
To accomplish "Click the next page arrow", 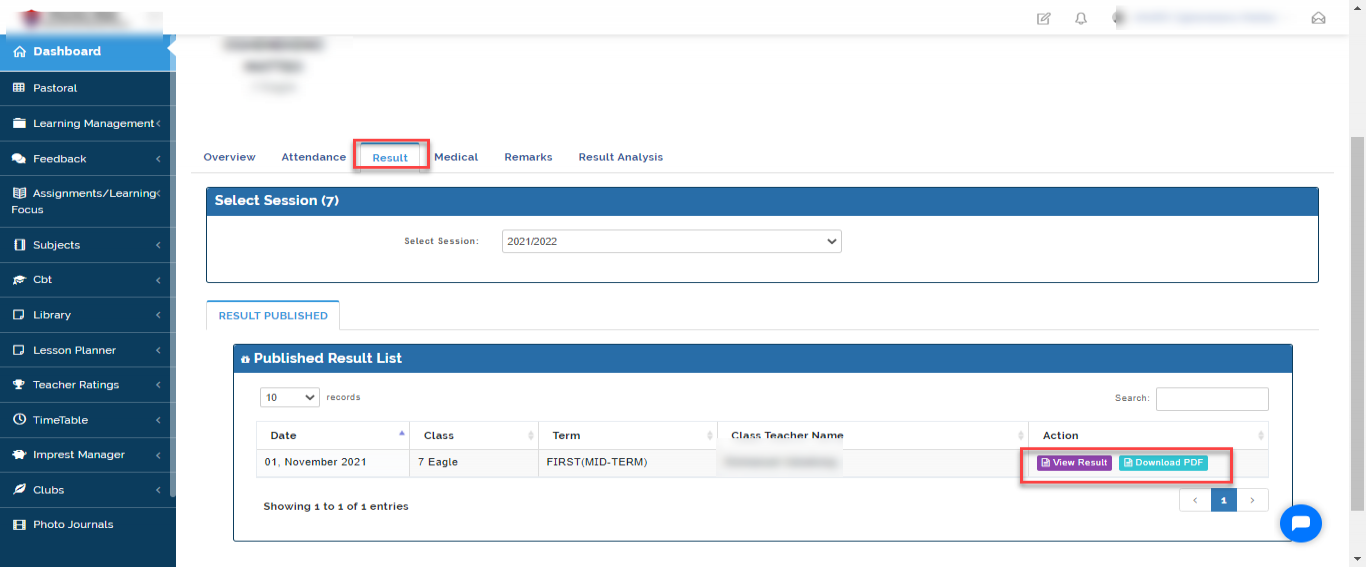I will point(1253,500).
